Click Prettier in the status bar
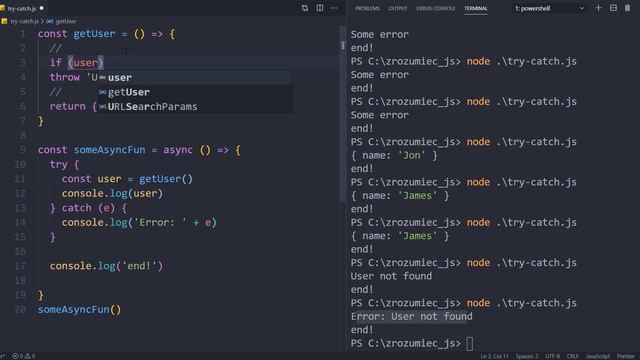The image size is (640, 360). (x=625, y=356)
